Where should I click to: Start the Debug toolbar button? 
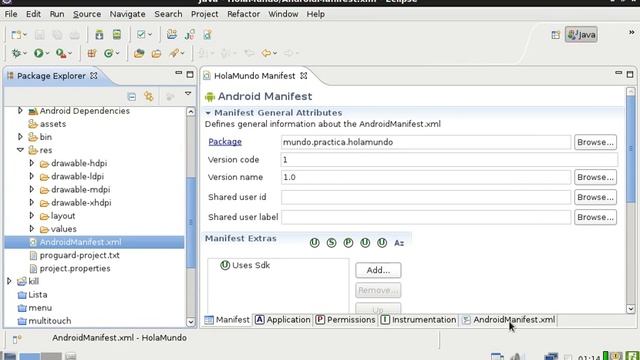click(x=16, y=53)
